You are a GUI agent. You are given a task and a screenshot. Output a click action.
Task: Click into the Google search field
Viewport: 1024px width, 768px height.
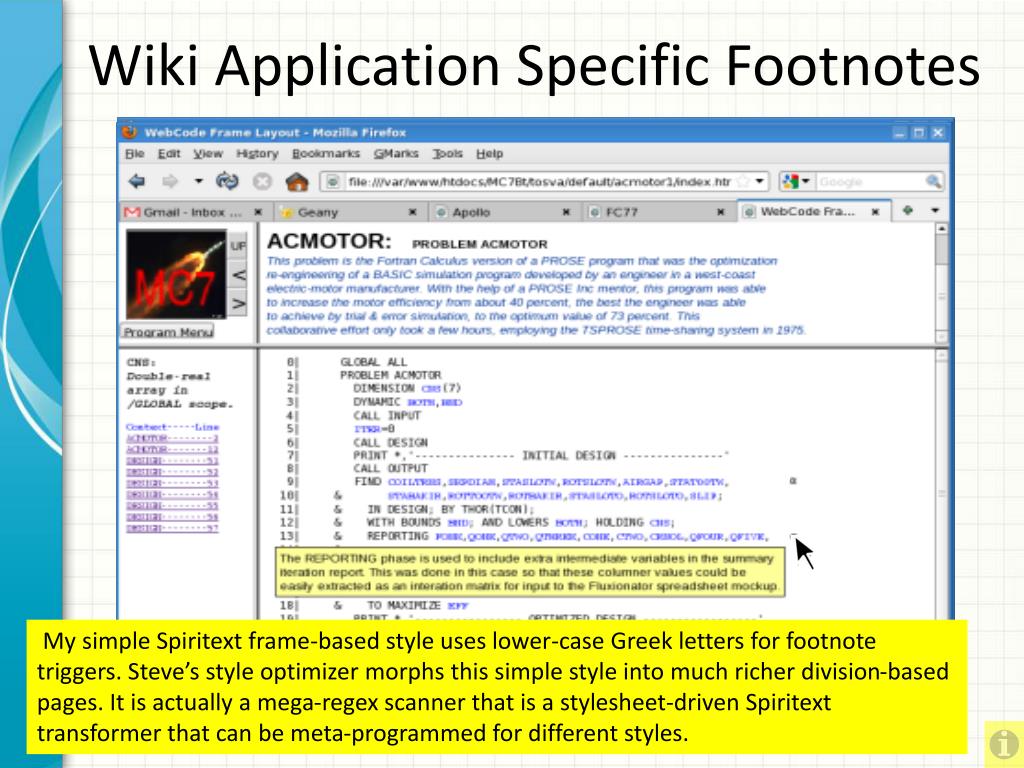point(869,182)
